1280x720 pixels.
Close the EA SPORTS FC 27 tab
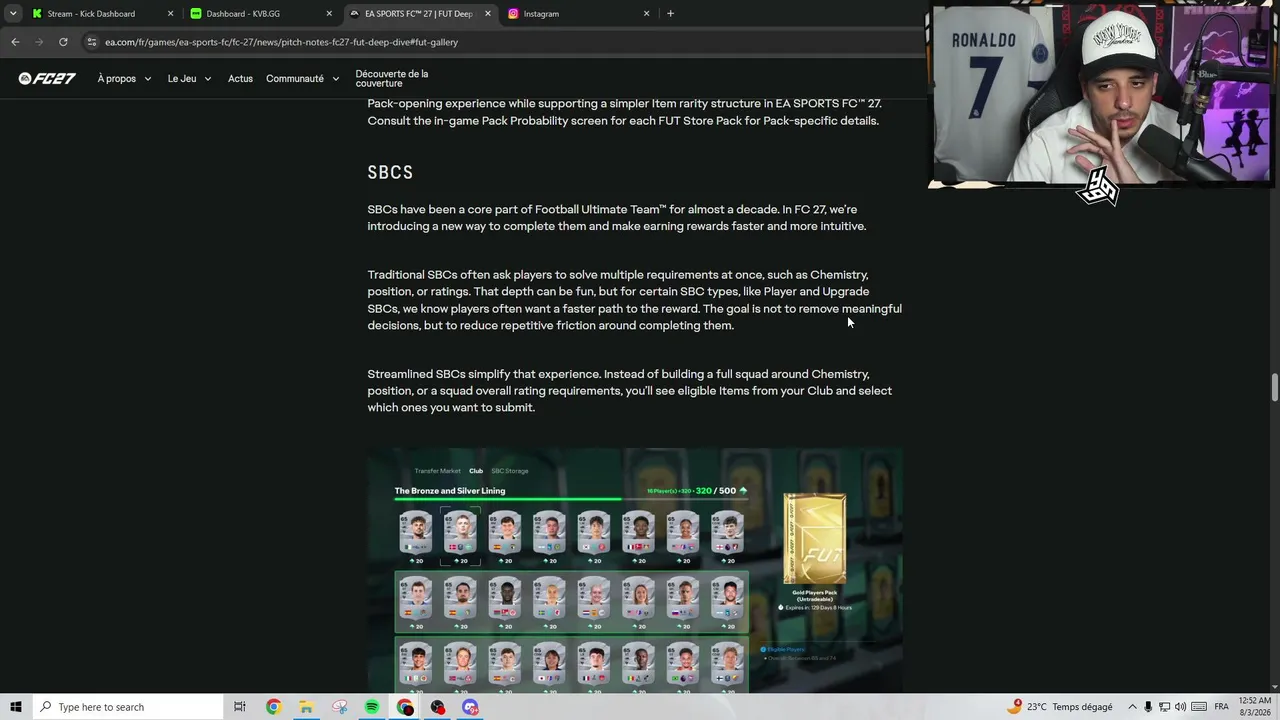point(488,14)
